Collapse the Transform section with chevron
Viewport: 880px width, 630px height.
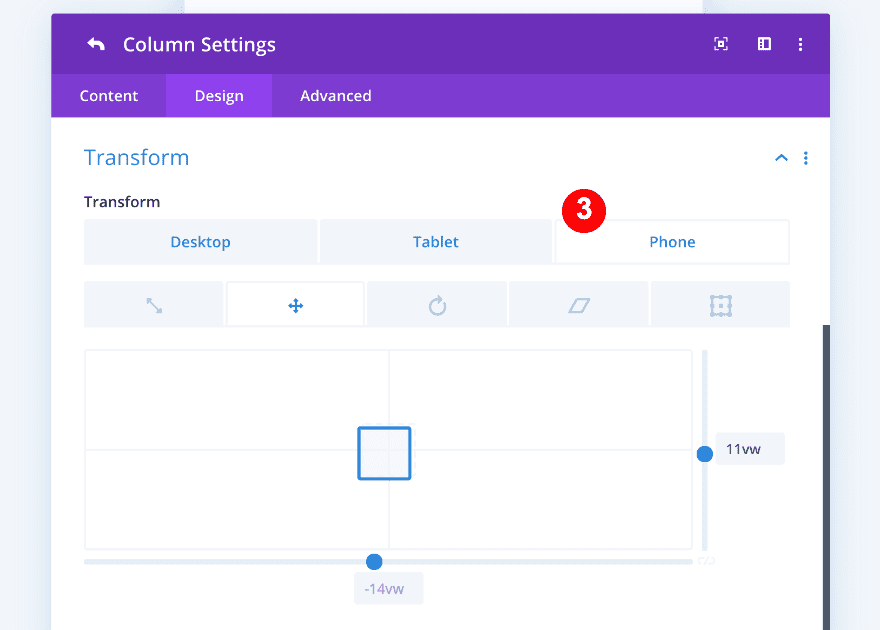point(781,158)
